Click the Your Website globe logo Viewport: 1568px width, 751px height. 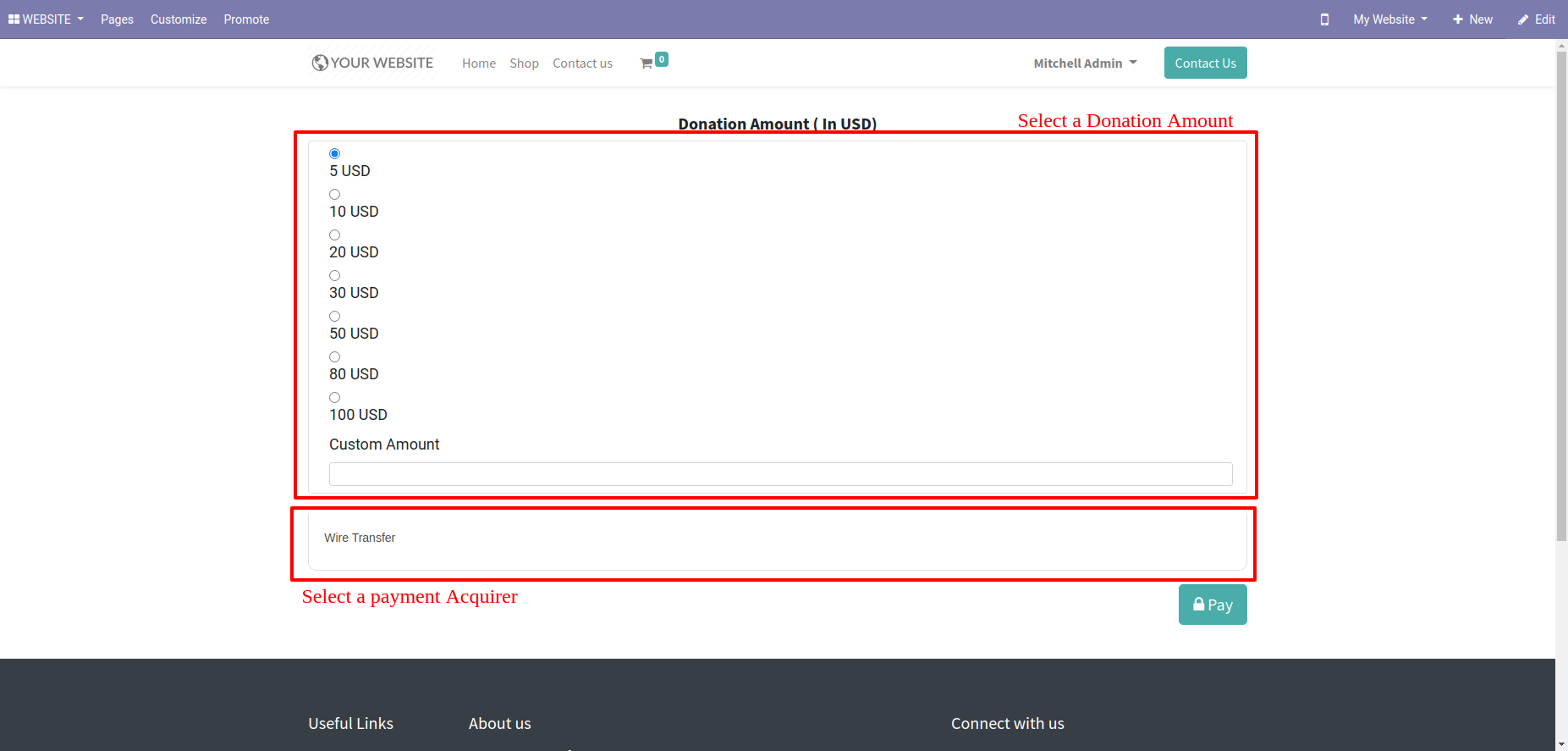372,63
